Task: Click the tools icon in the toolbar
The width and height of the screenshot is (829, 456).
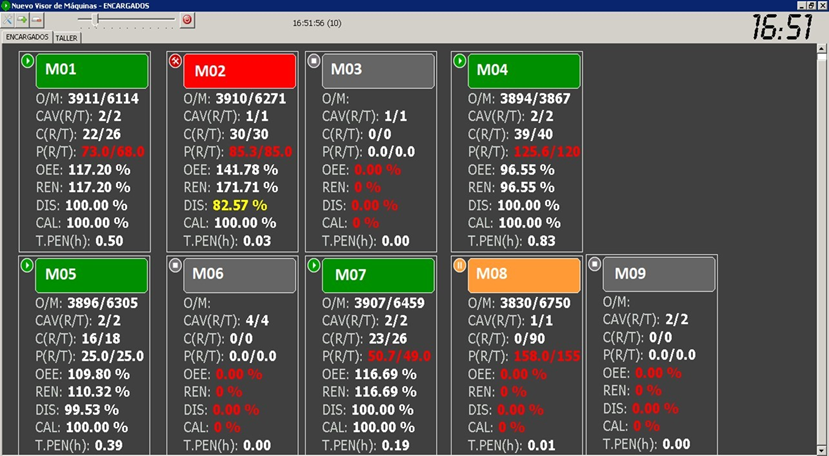Action: tap(9, 20)
